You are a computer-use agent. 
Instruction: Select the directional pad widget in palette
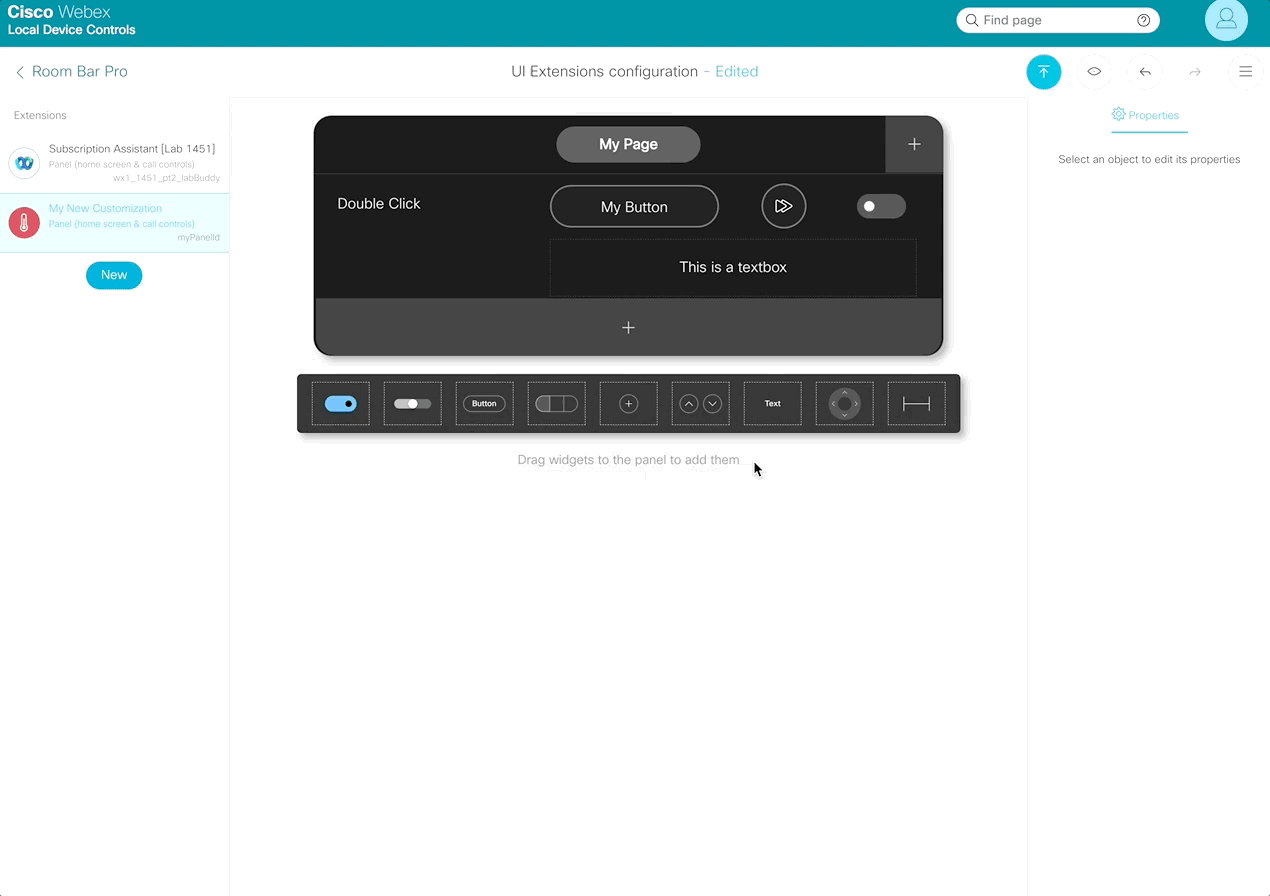844,404
